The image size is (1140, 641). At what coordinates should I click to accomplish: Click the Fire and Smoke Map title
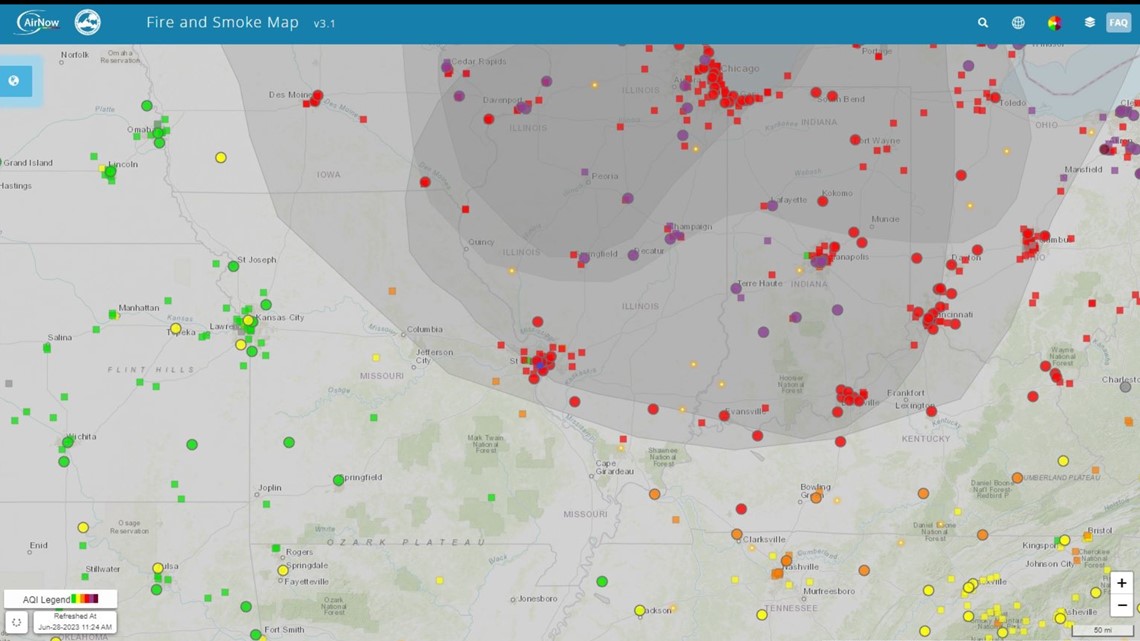tap(222, 22)
